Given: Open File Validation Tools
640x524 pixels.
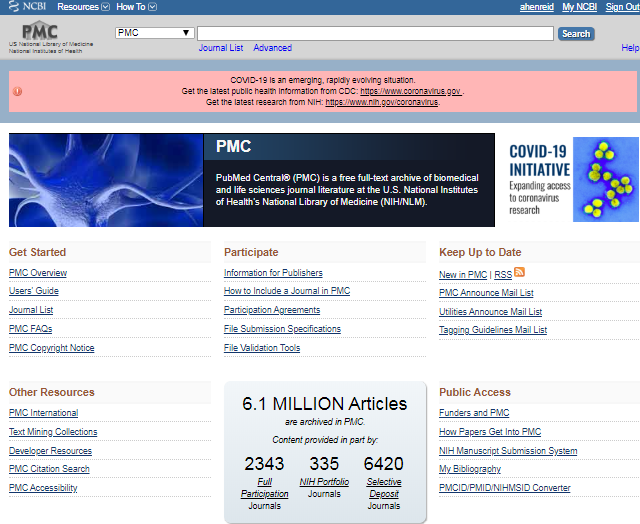Looking at the screenshot, I should click(x=262, y=348).
